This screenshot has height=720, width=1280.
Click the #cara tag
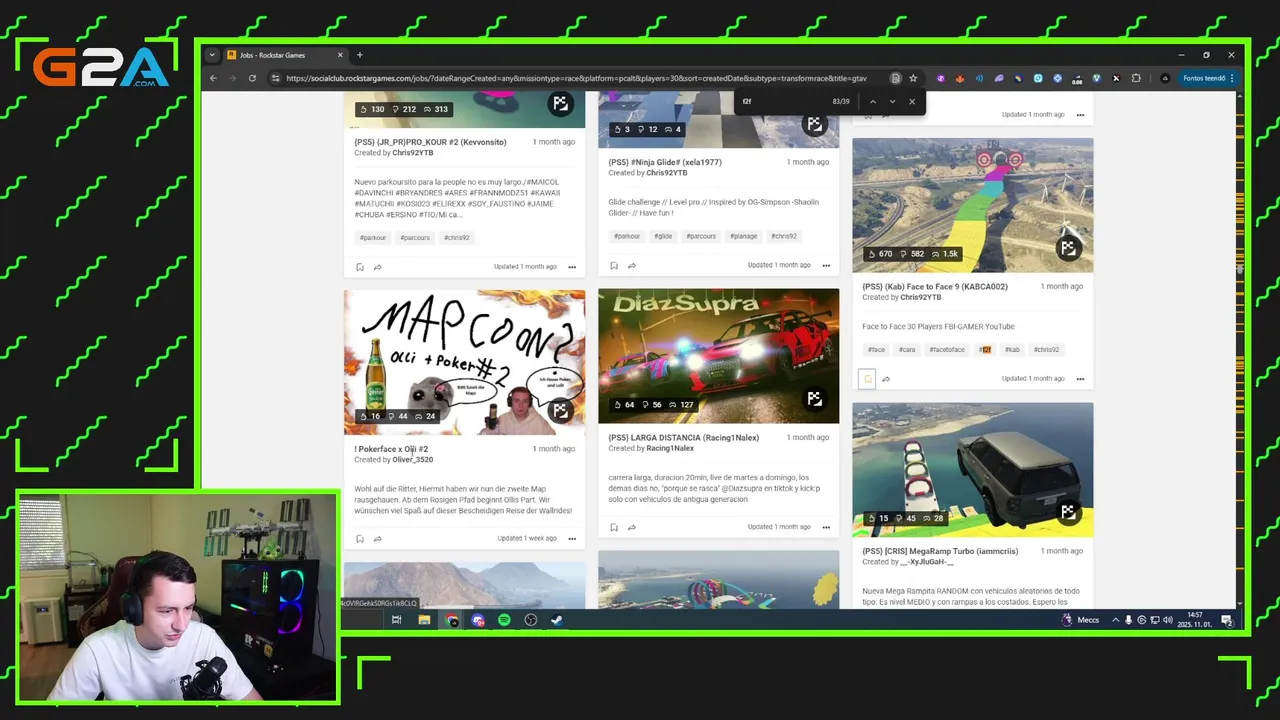click(907, 350)
